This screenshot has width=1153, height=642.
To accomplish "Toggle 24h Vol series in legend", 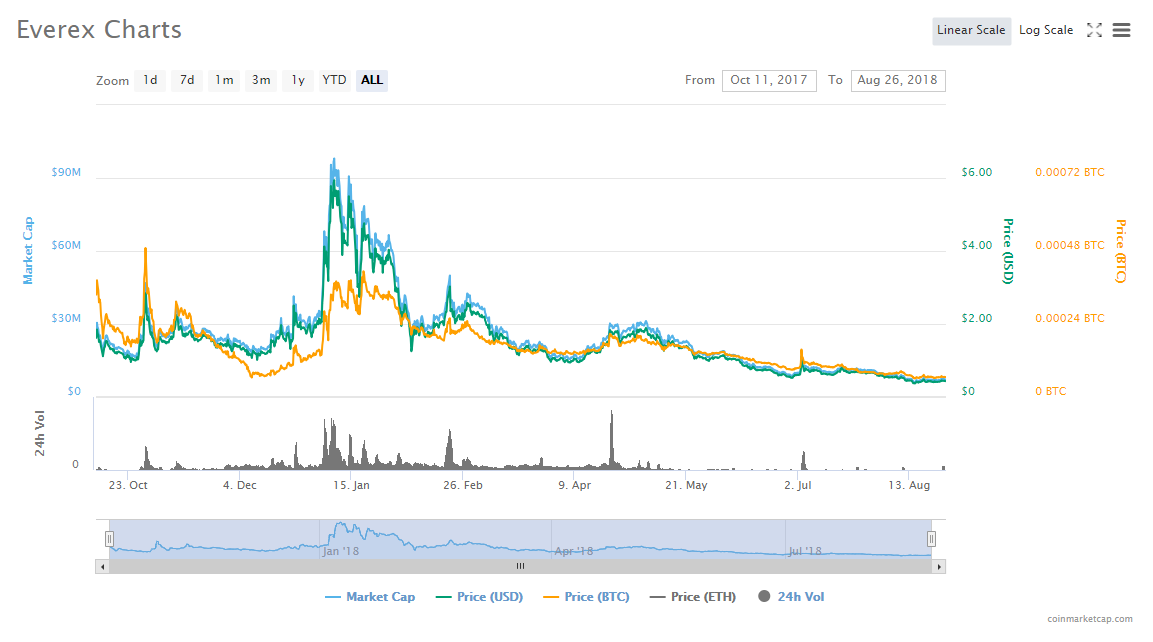I will click(791, 597).
